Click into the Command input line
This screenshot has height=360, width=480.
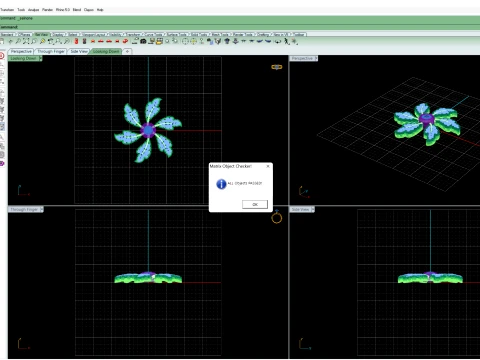point(240,27)
